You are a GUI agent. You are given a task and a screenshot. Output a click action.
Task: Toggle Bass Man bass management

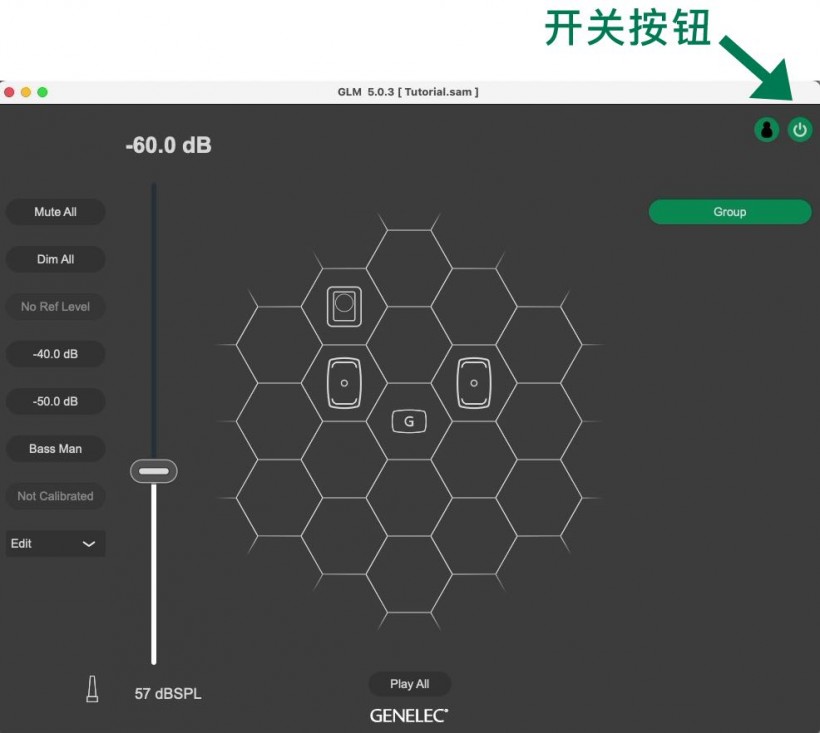point(55,449)
